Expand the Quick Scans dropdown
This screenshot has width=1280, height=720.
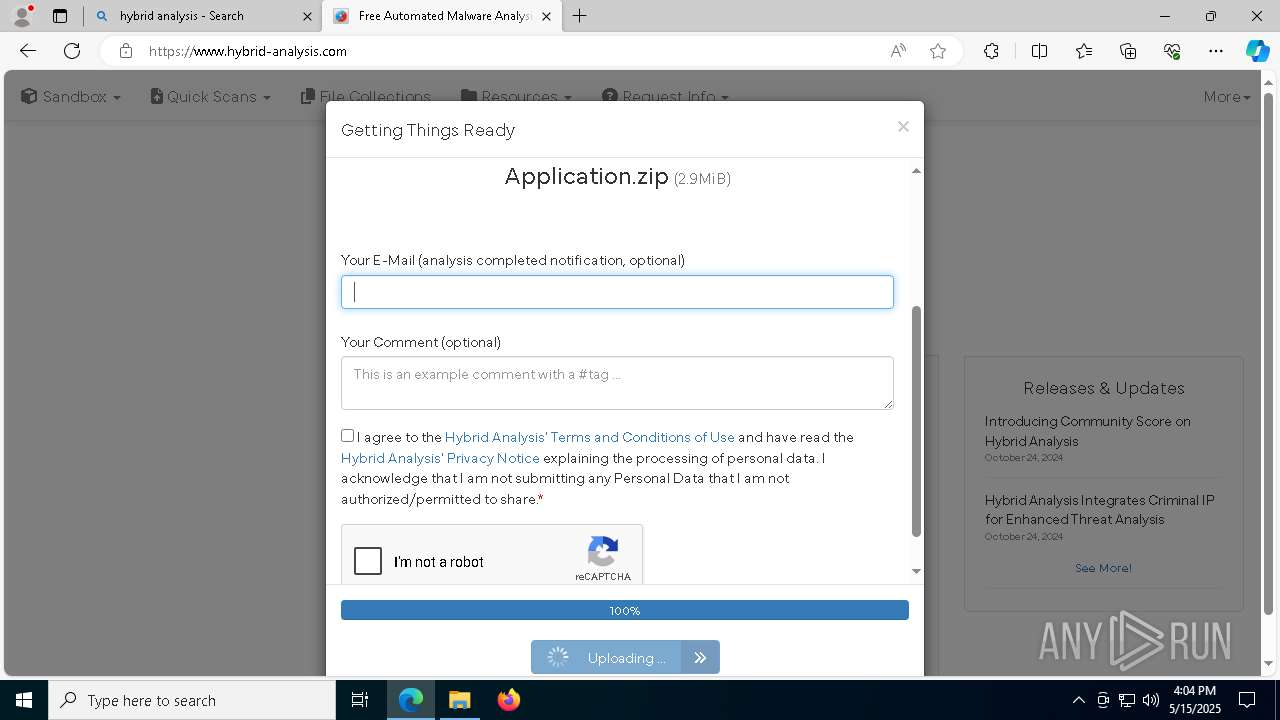[x=210, y=96]
